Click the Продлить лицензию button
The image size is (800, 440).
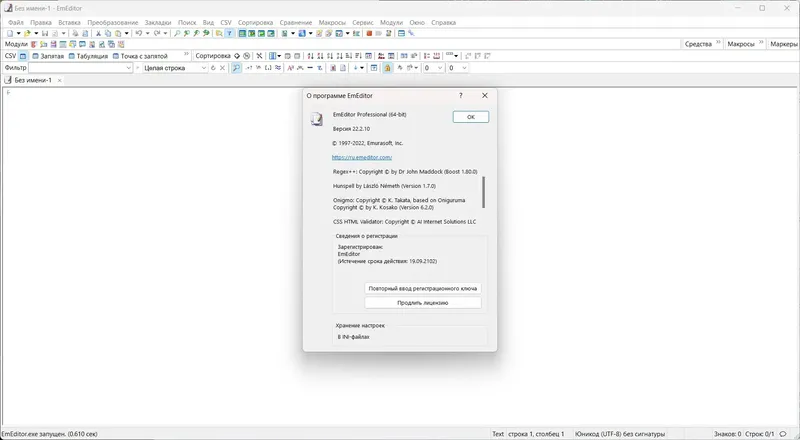pyautogui.click(x=423, y=303)
